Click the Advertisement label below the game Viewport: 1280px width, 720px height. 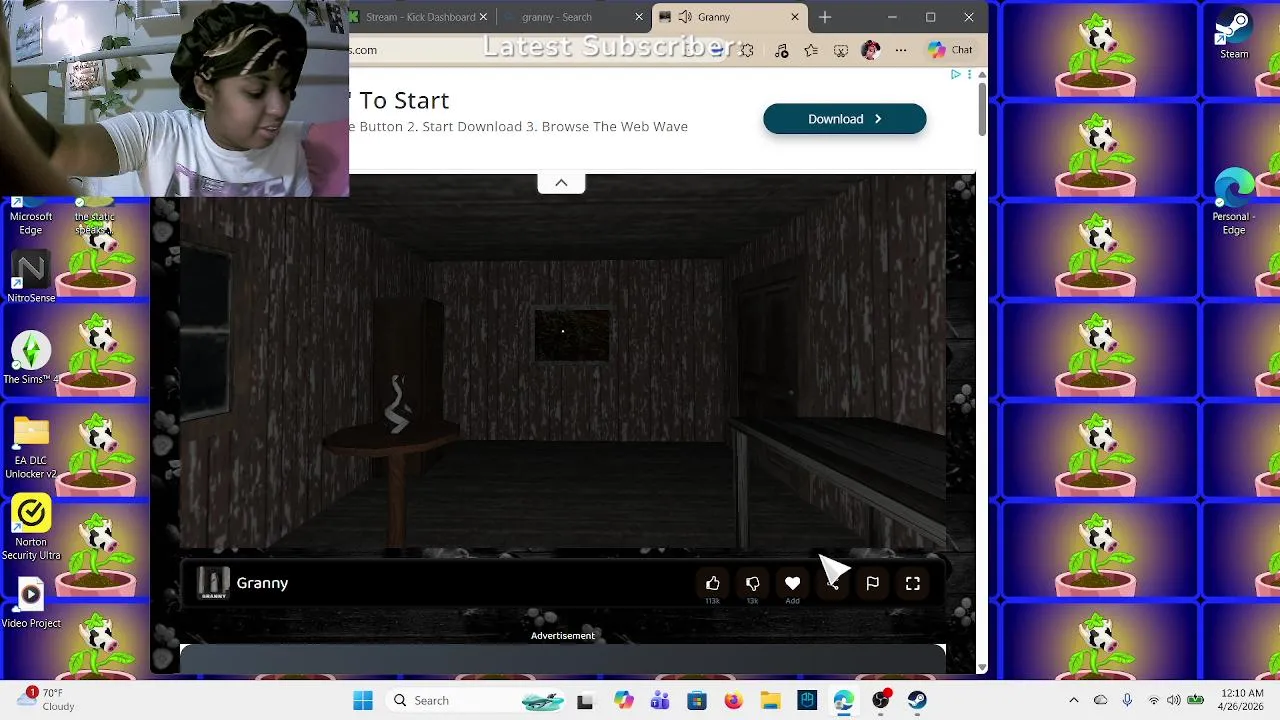point(562,635)
